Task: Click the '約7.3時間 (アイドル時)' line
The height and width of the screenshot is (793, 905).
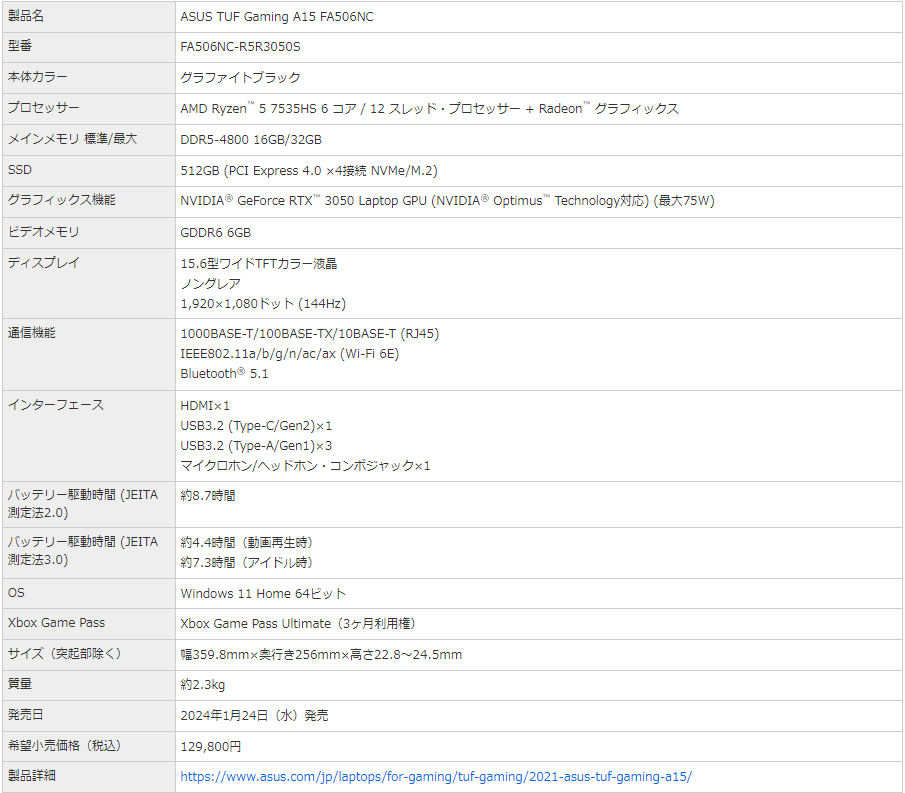Action: [246, 563]
